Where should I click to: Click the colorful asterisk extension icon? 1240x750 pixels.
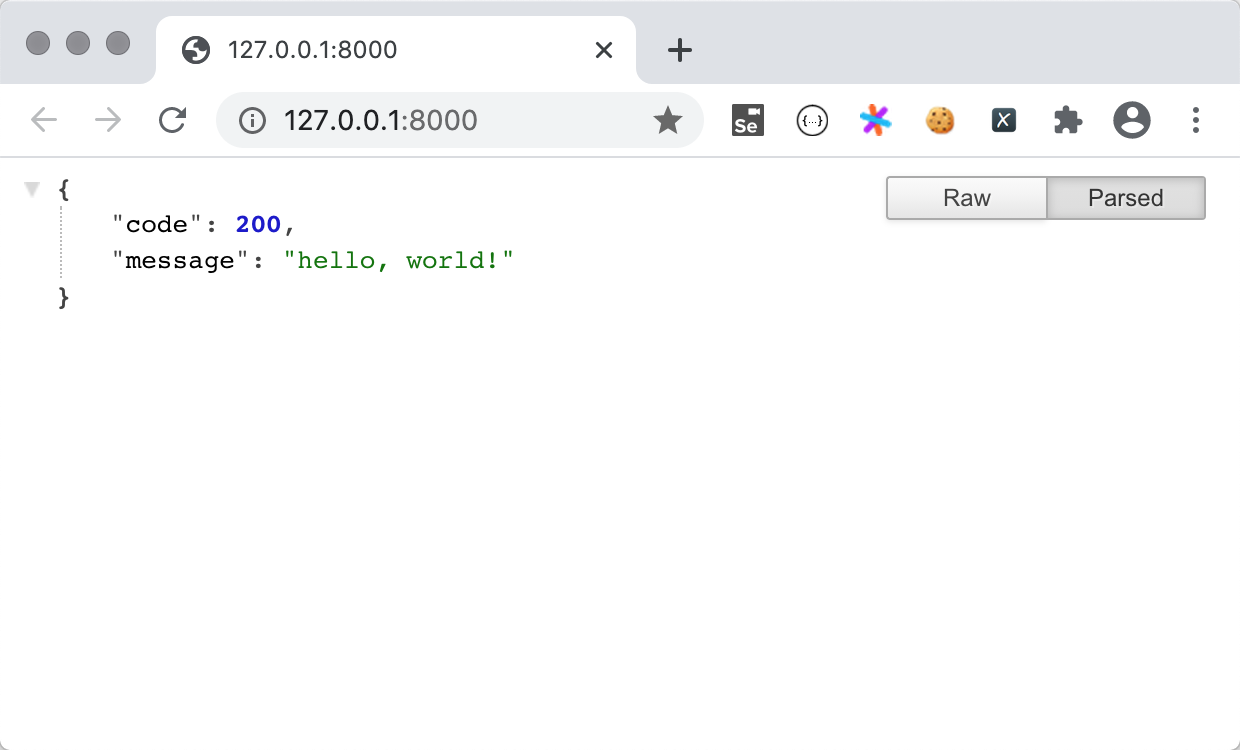[875, 121]
